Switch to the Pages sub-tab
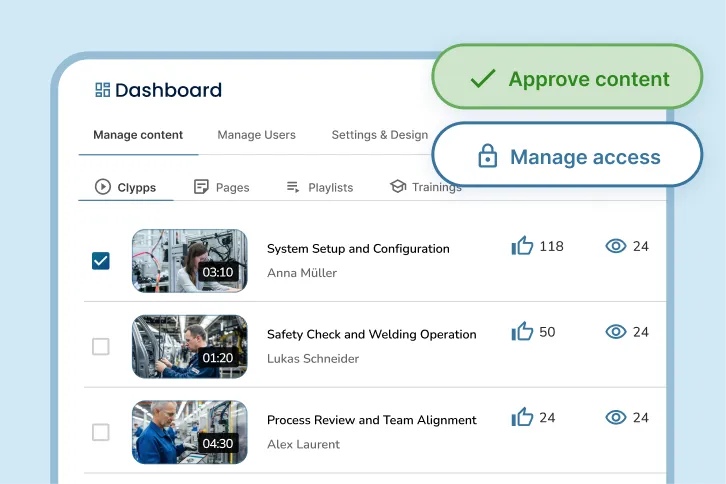The width and height of the screenshot is (726, 484). pos(221,187)
